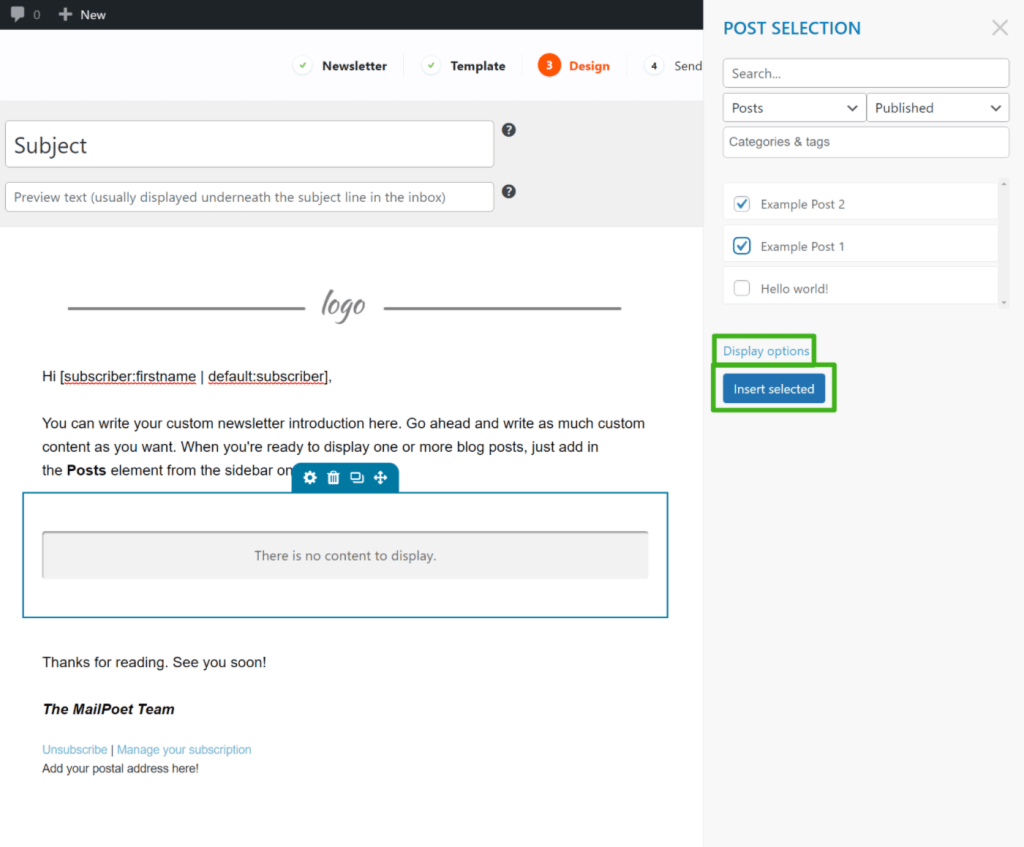Check the Hello world! post checkbox
Screen dimensions: 1024x847
point(741,288)
